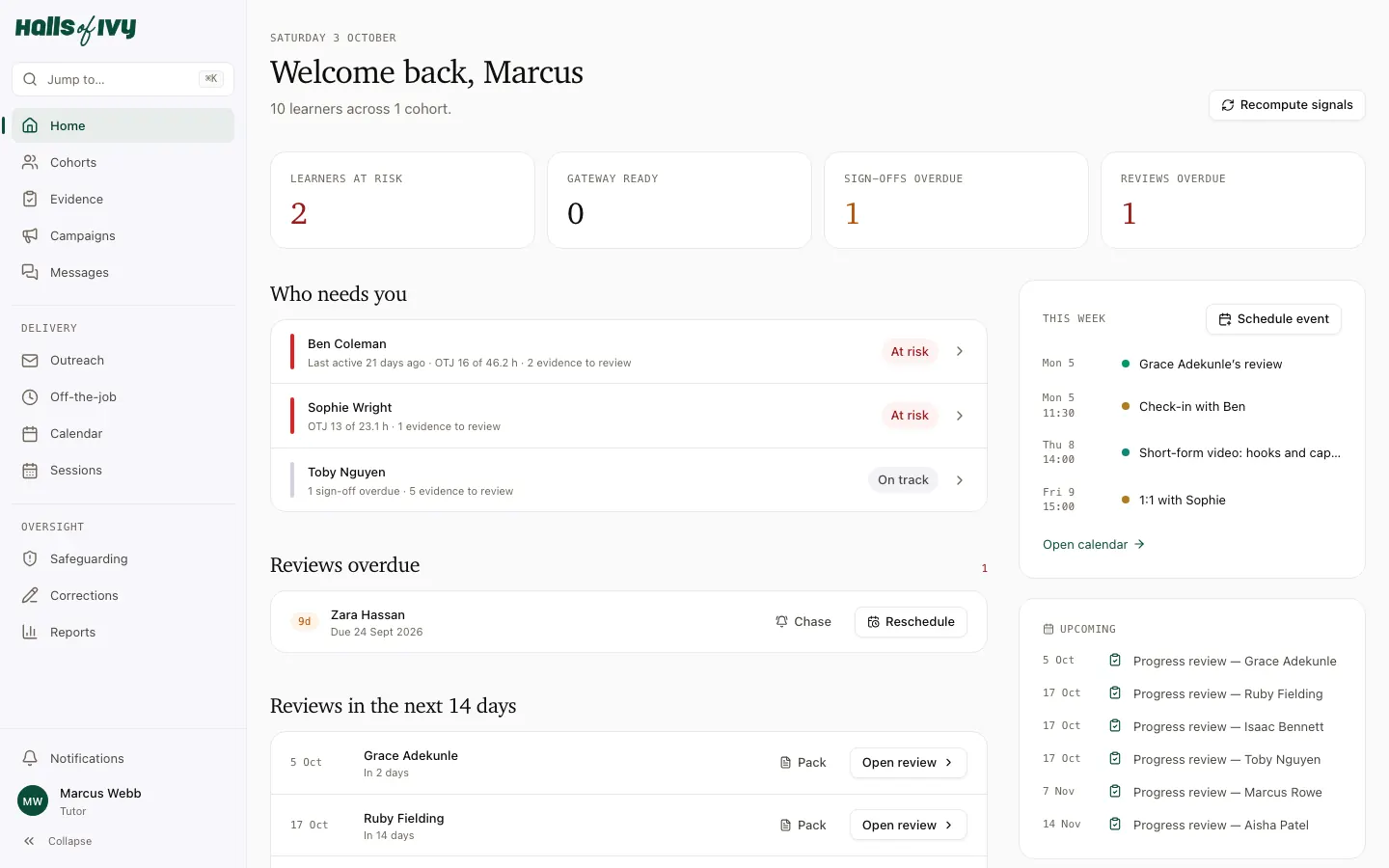Select 1:1 with Sophie event
The width and height of the screenshot is (1389, 868).
pyautogui.click(x=1191, y=500)
